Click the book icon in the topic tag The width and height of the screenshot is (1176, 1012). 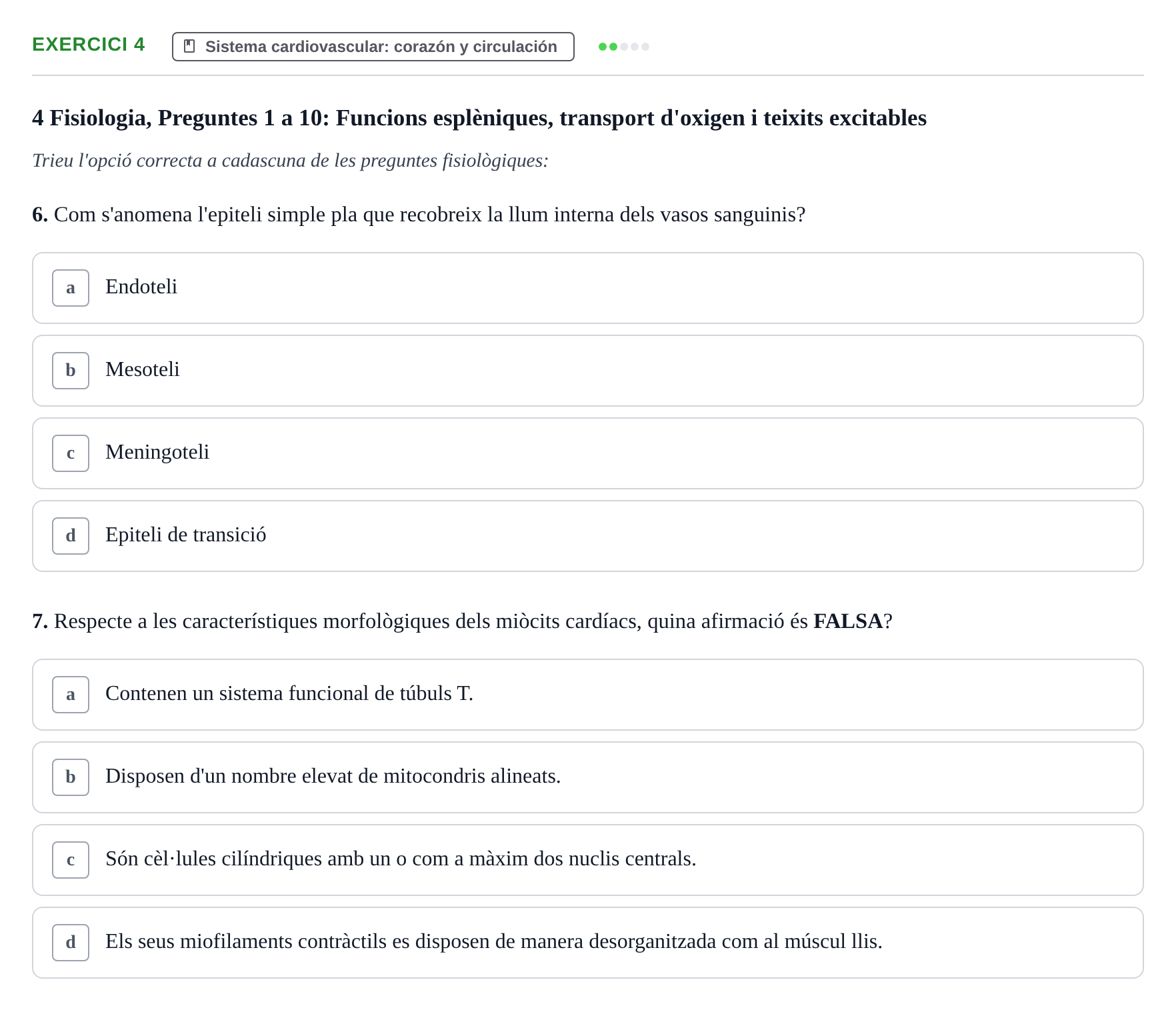pyautogui.click(x=189, y=47)
